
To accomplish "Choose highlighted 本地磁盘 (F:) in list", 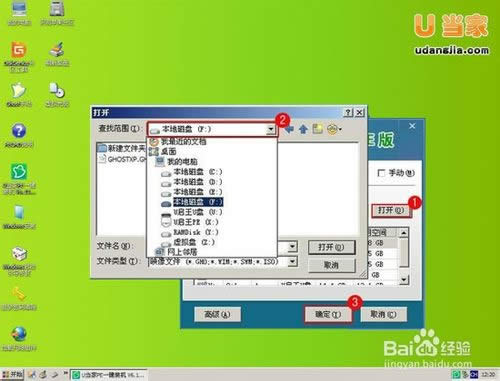I will pos(192,202).
